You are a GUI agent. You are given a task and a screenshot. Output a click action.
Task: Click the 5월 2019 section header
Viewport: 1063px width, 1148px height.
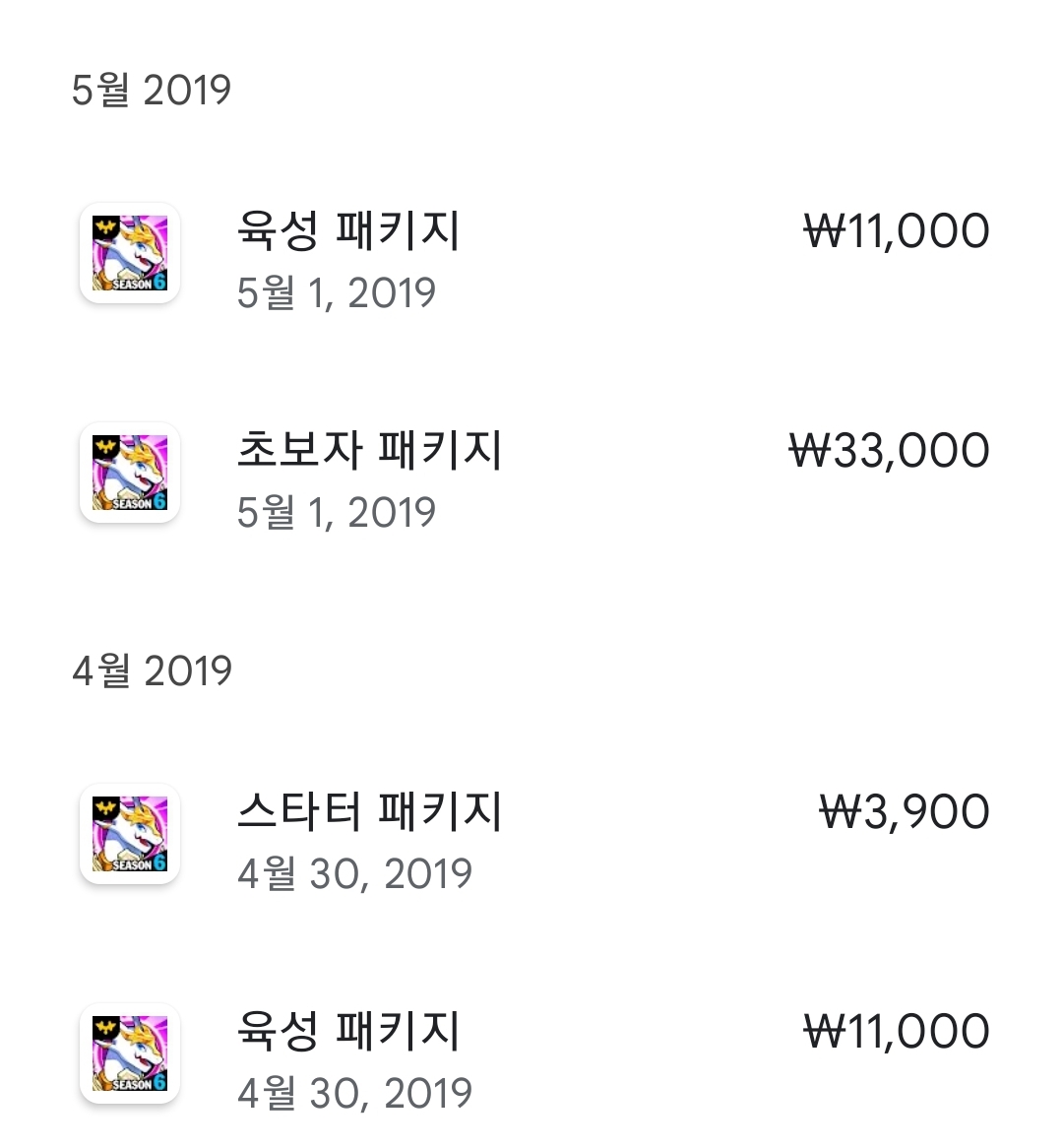coord(152,90)
